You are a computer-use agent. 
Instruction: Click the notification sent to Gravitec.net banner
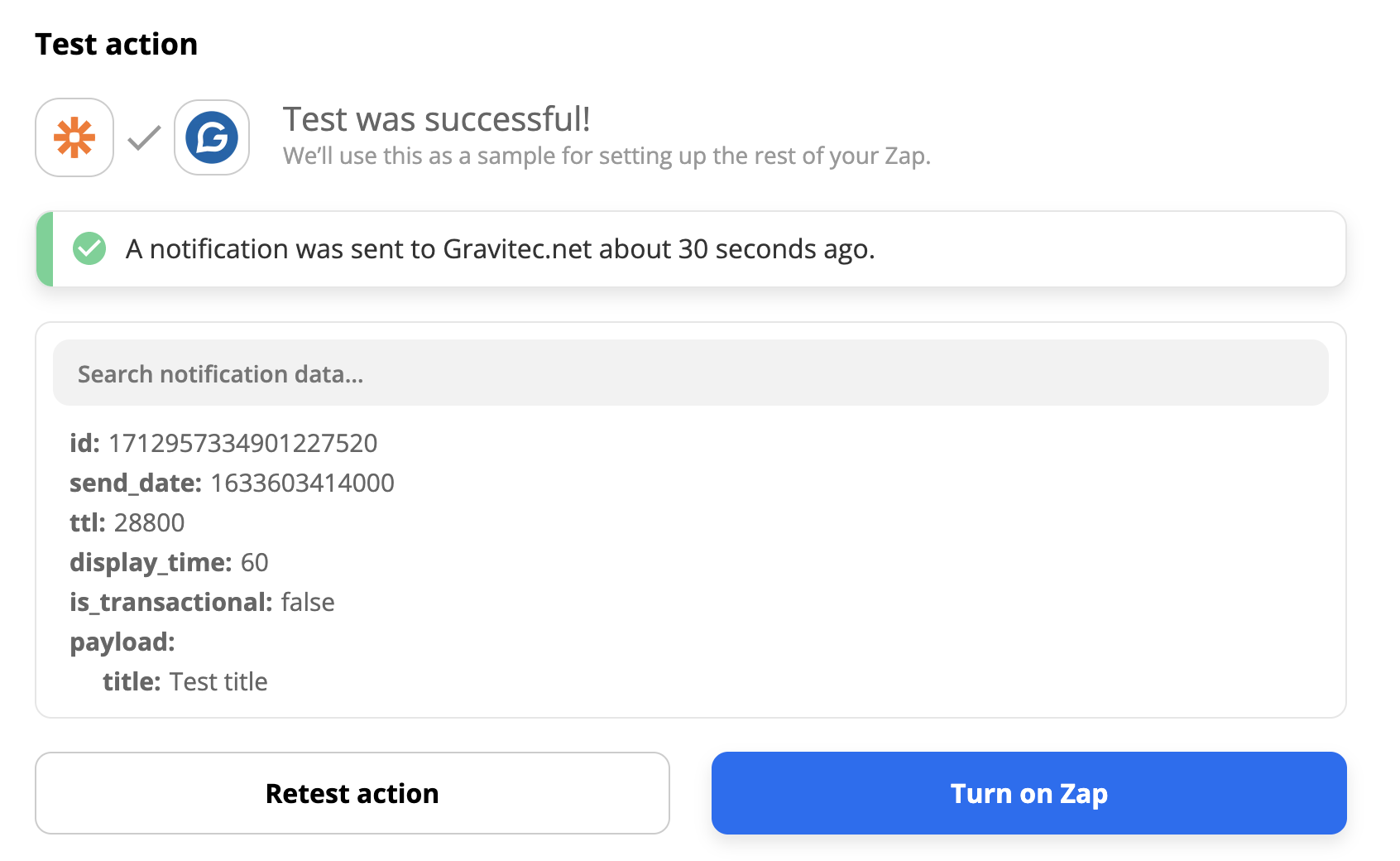click(x=691, y=249)
